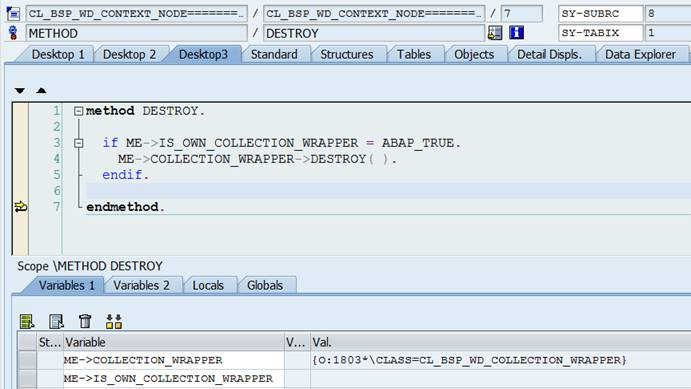Click the Val. column header
Viewport: 691px width, 389px height.
(501, 342)
